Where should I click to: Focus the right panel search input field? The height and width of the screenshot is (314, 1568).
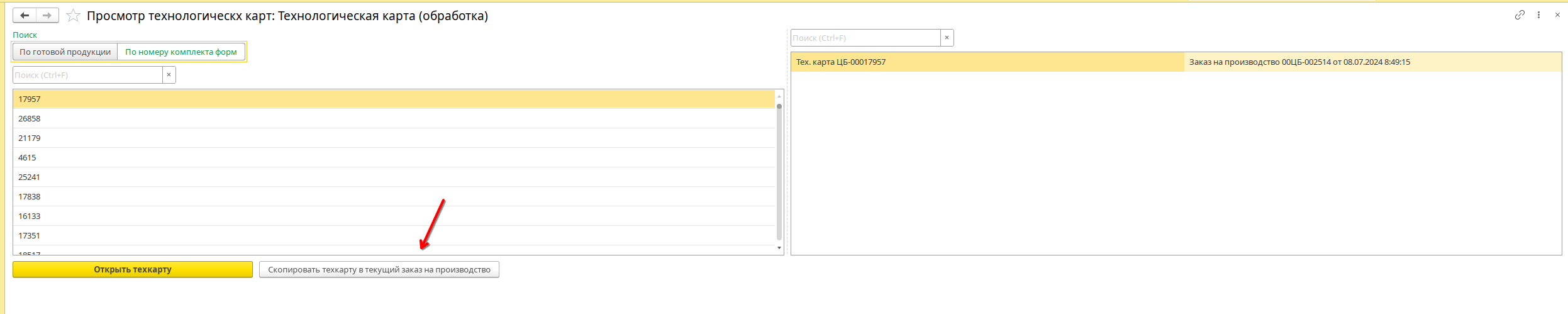point(865,38)
